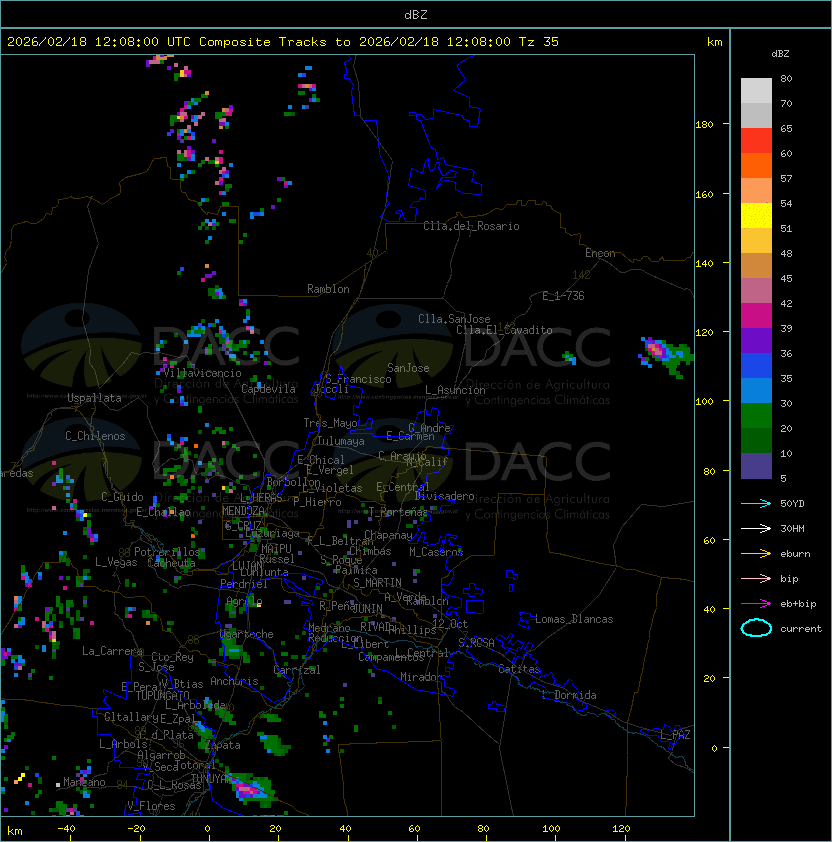The width and height of the screenshot is (832, 842).
Task: Click the 'L_Asuncion' map label
Action: [455, 390]
